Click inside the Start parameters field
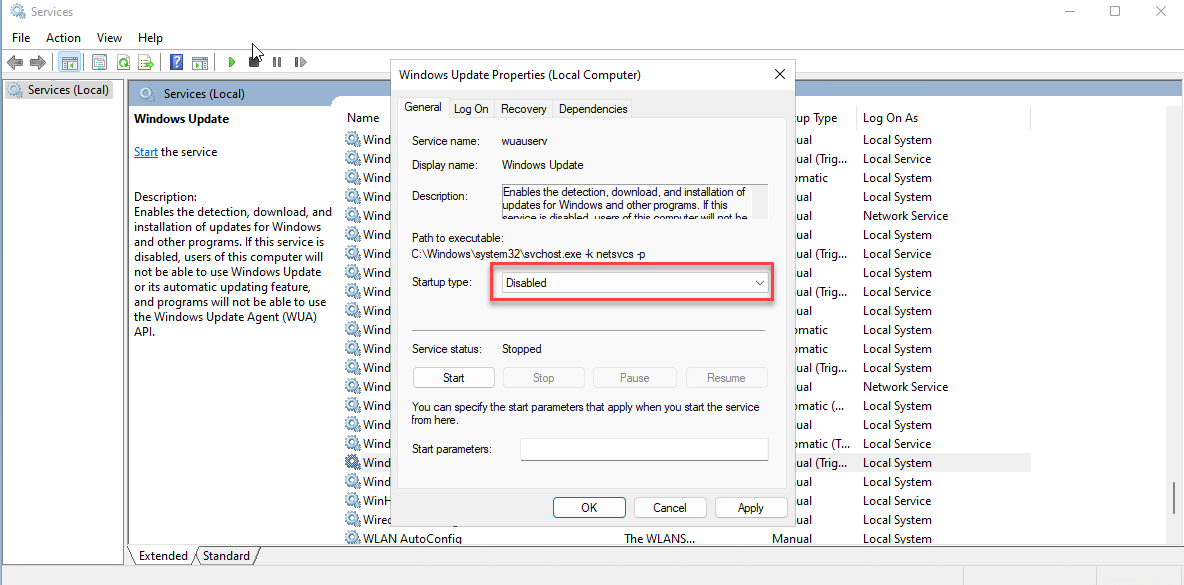The height and width of the screenshot is (585, 1184). pyautogui.click(x=644, y=449)
